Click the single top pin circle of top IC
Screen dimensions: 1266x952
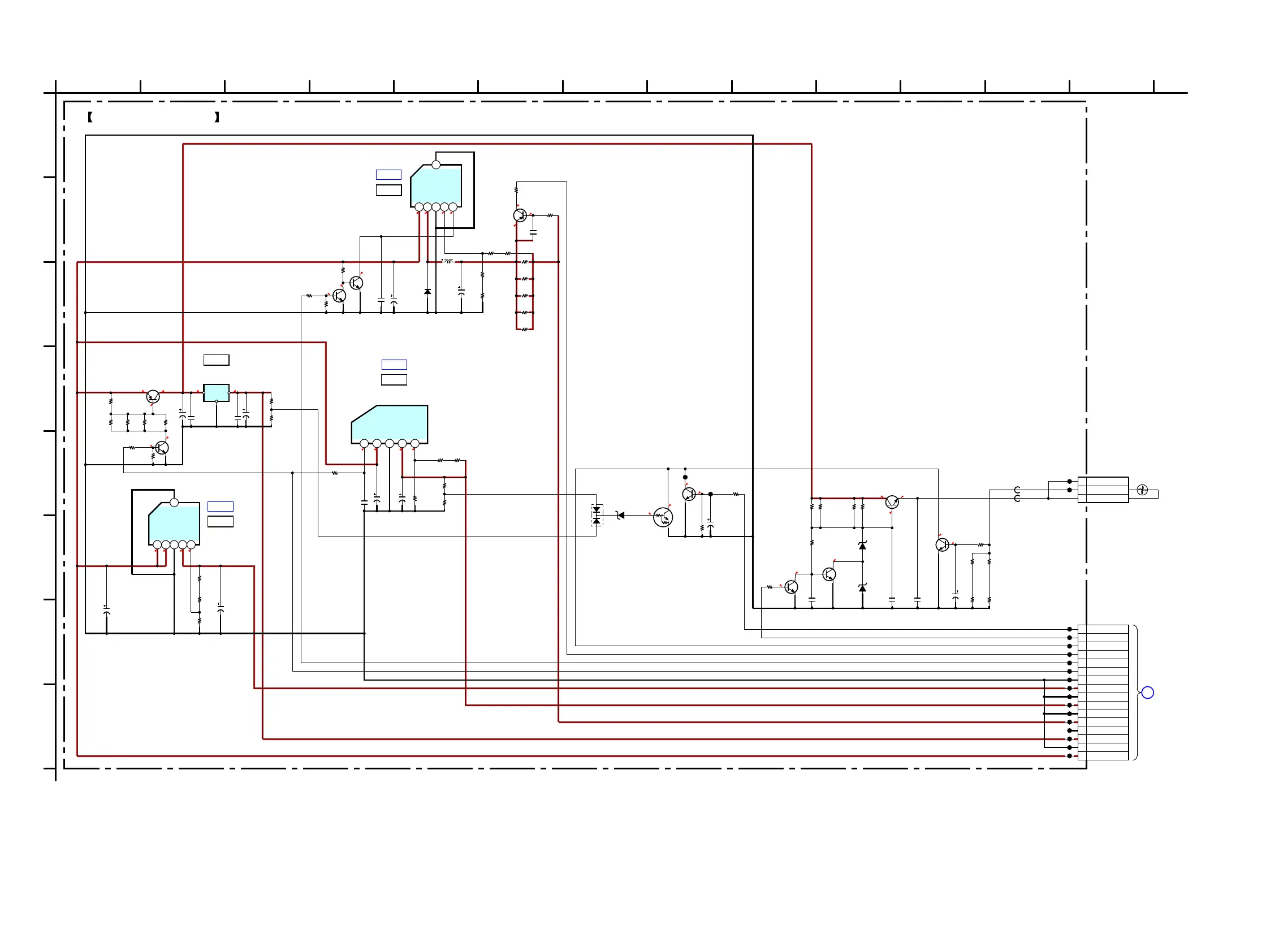click(x=436, y=165)
